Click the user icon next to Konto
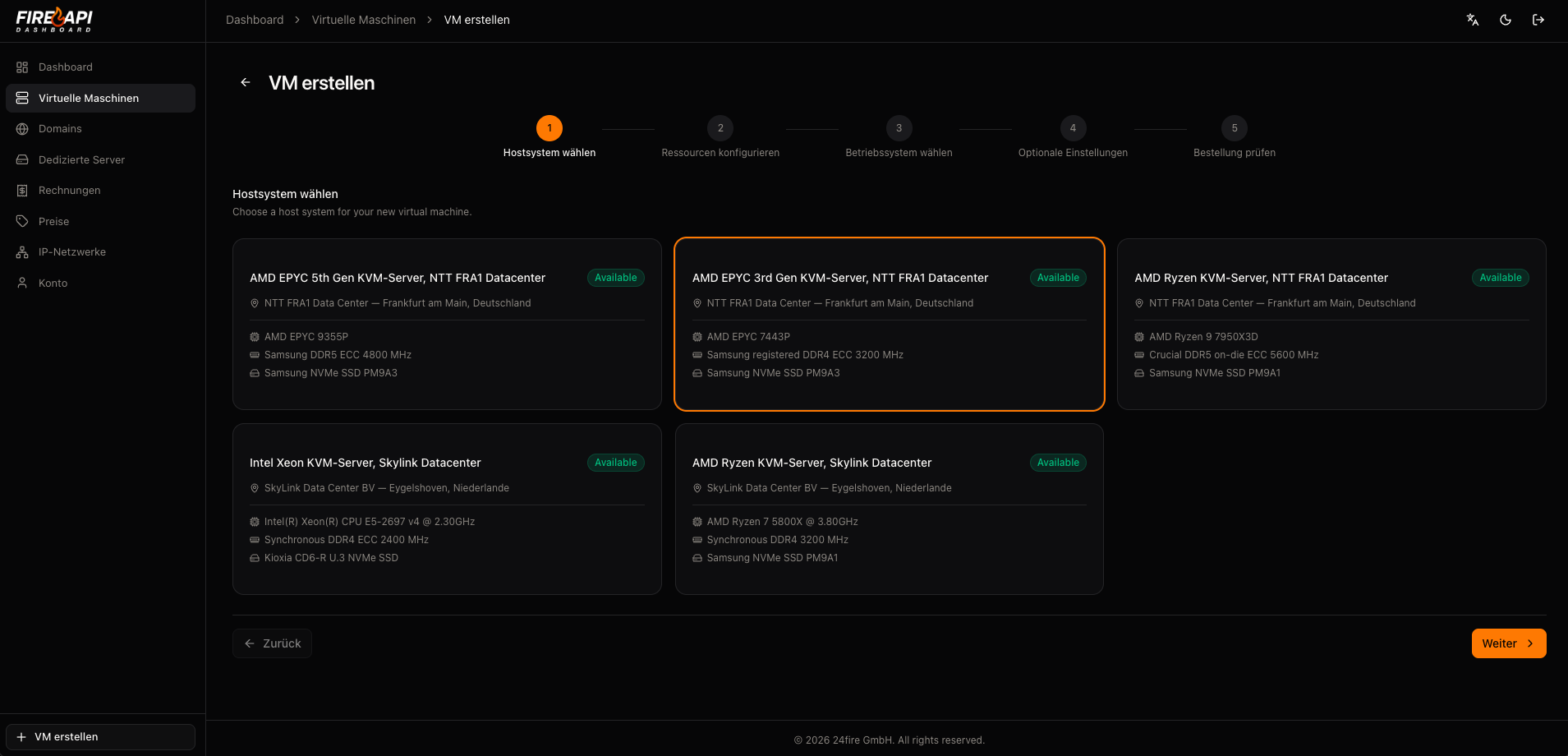 pyautogui.click(x=22, y=283)
